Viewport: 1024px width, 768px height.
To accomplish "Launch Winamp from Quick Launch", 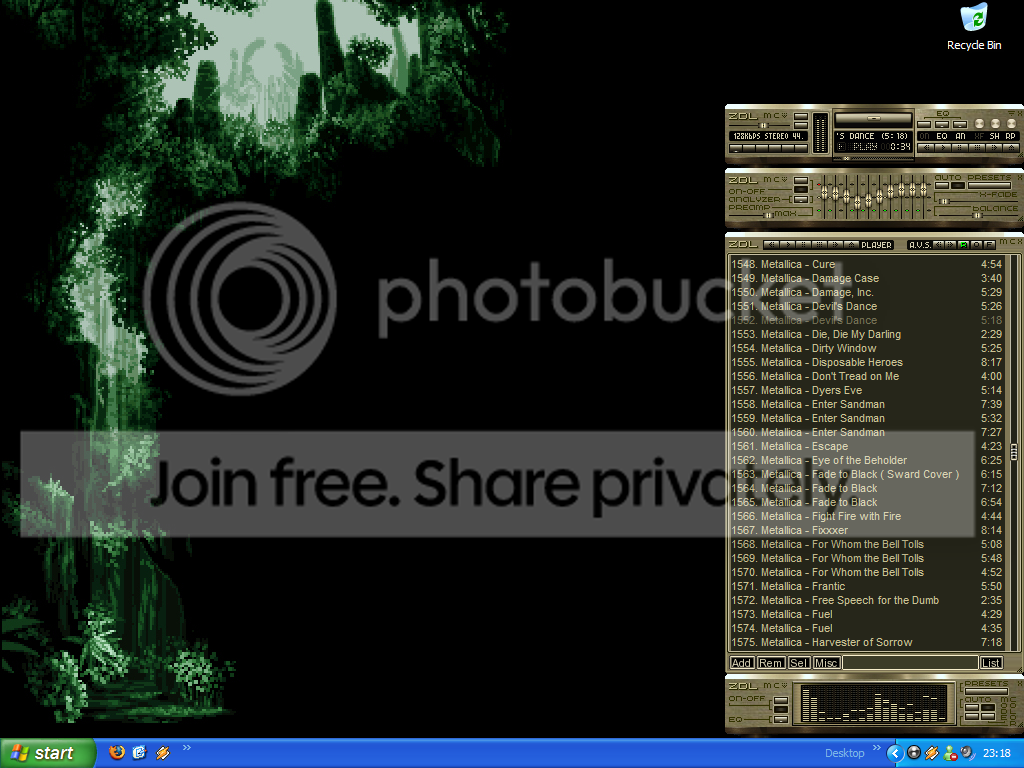I will pyautogui.click(x=162, y=753).
